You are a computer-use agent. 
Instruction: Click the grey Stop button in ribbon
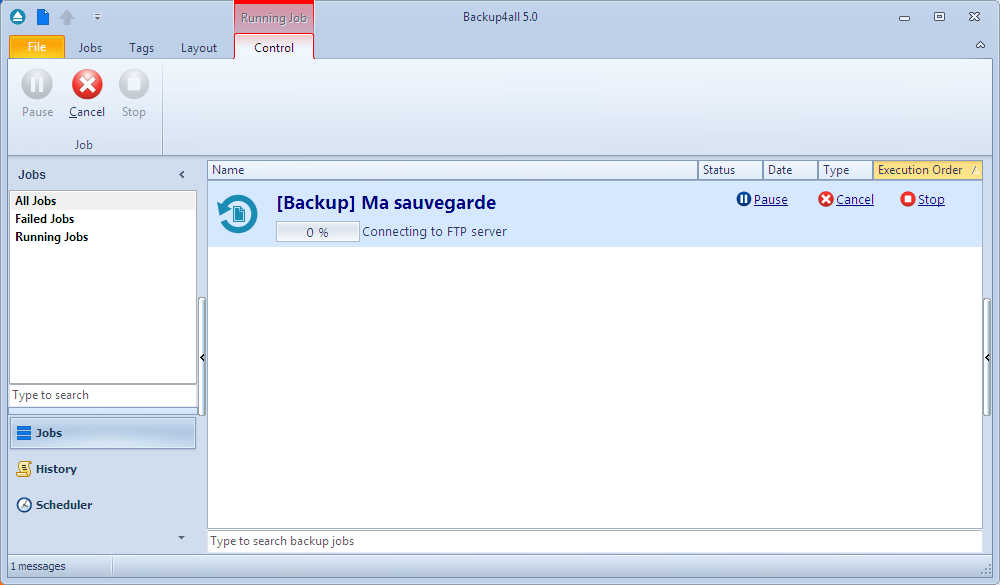click(134, 94)
